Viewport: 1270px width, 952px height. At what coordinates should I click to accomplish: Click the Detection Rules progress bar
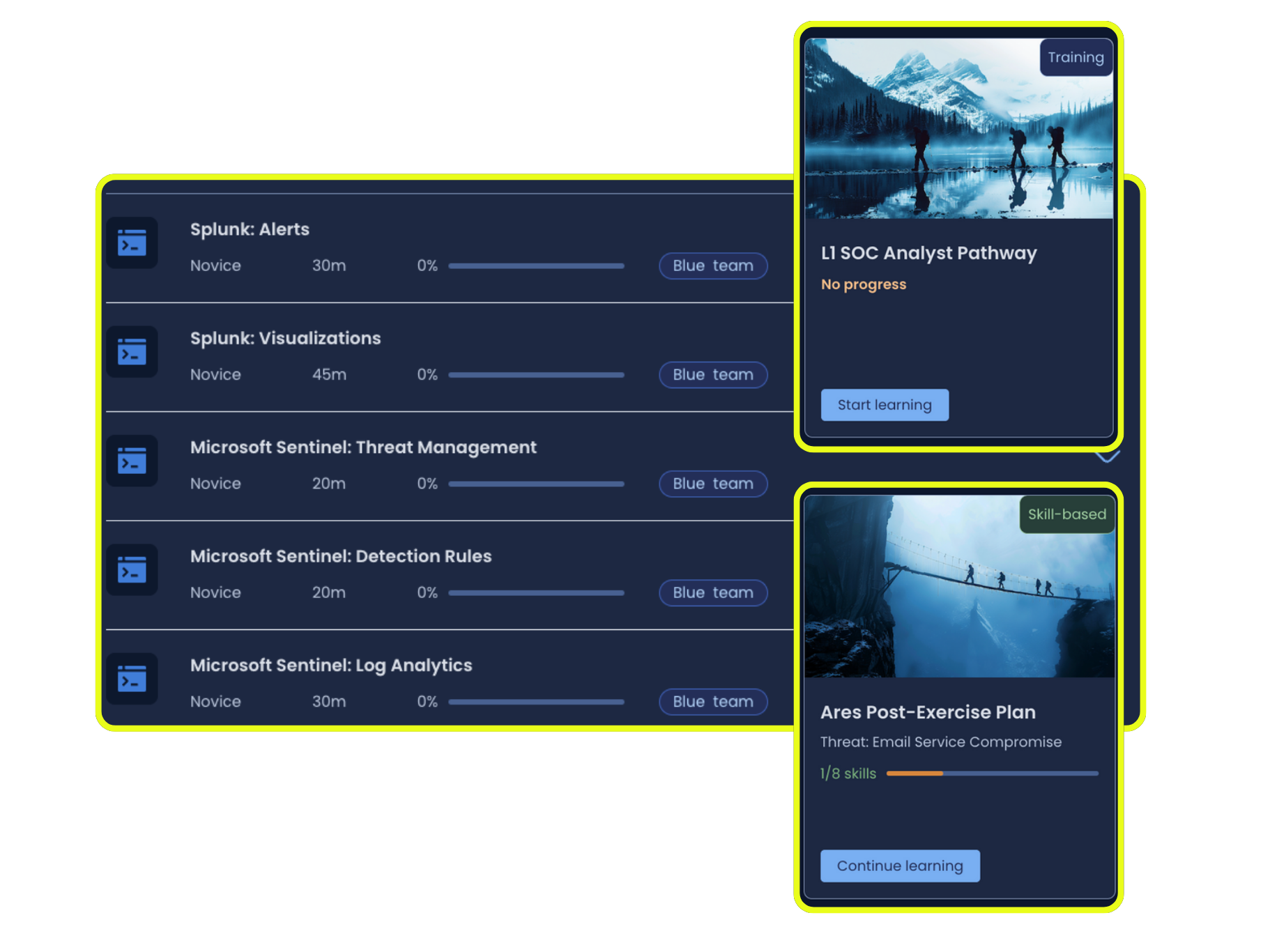pyautogui.click(x=536, y=593)
